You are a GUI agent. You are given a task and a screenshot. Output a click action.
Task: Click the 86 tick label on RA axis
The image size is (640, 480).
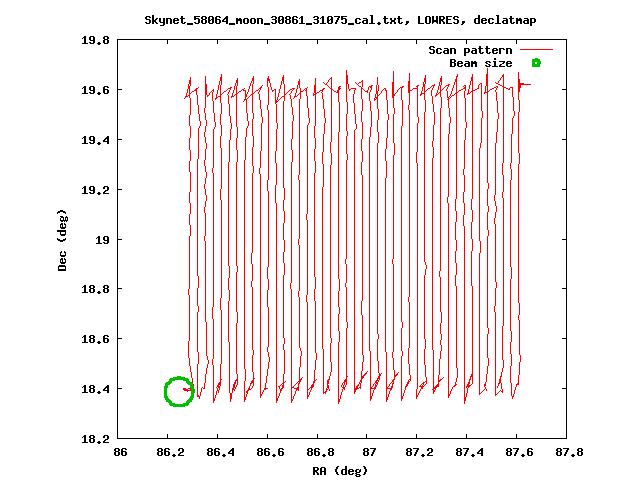[120, 452]
